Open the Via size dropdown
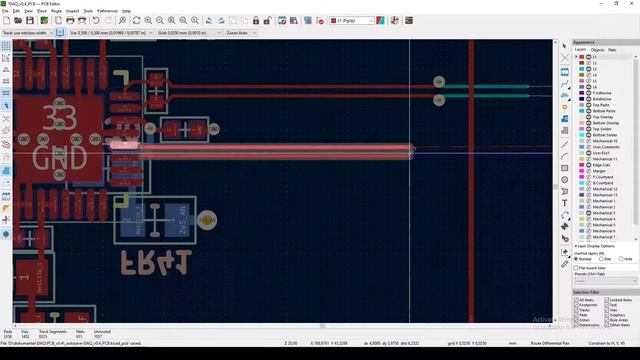Screen dimensions: 640x360 tap(111, 33)
